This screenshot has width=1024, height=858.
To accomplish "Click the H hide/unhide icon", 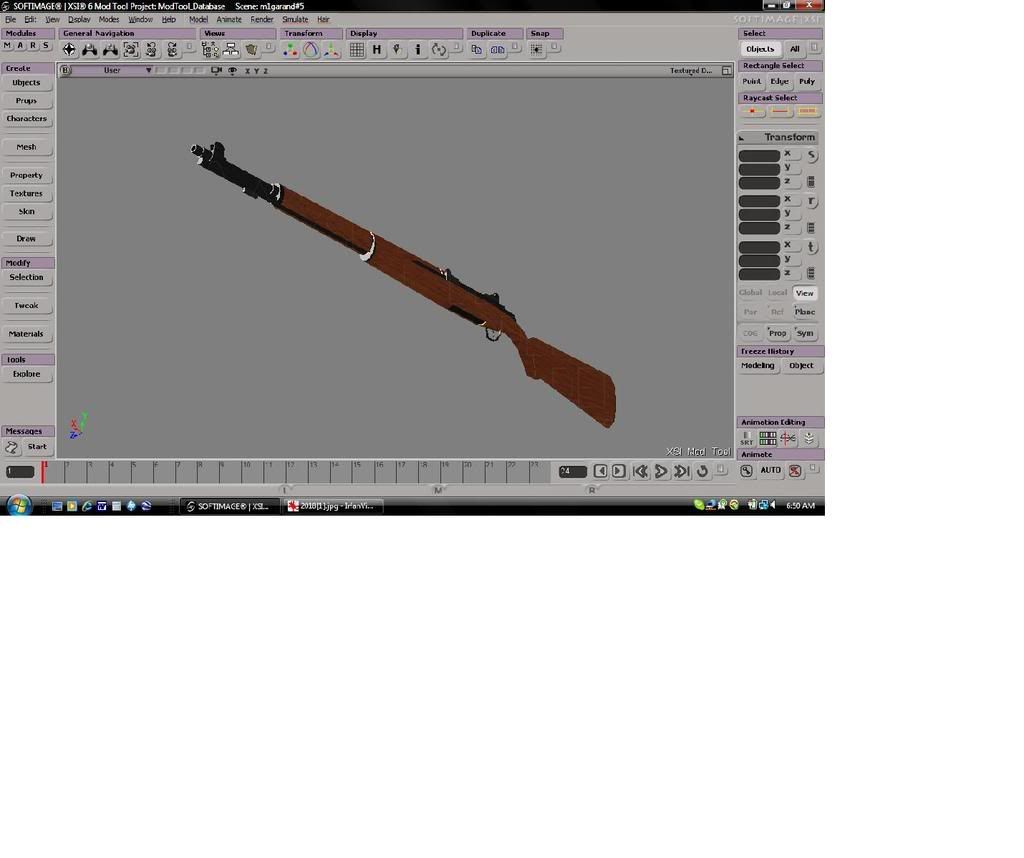I will [x=377, y=50].
